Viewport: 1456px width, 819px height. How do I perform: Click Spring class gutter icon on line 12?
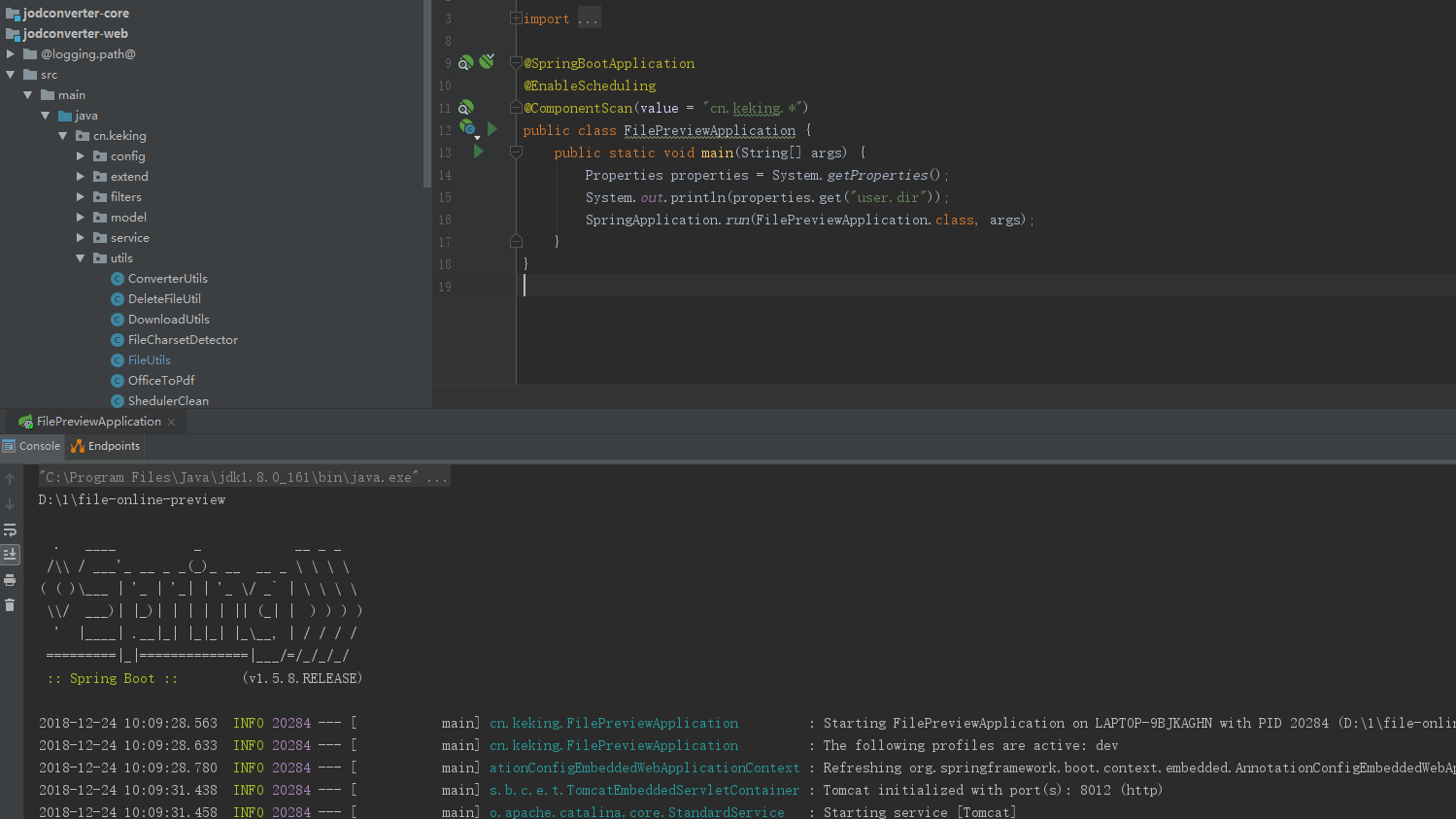(x=468, y=129)
